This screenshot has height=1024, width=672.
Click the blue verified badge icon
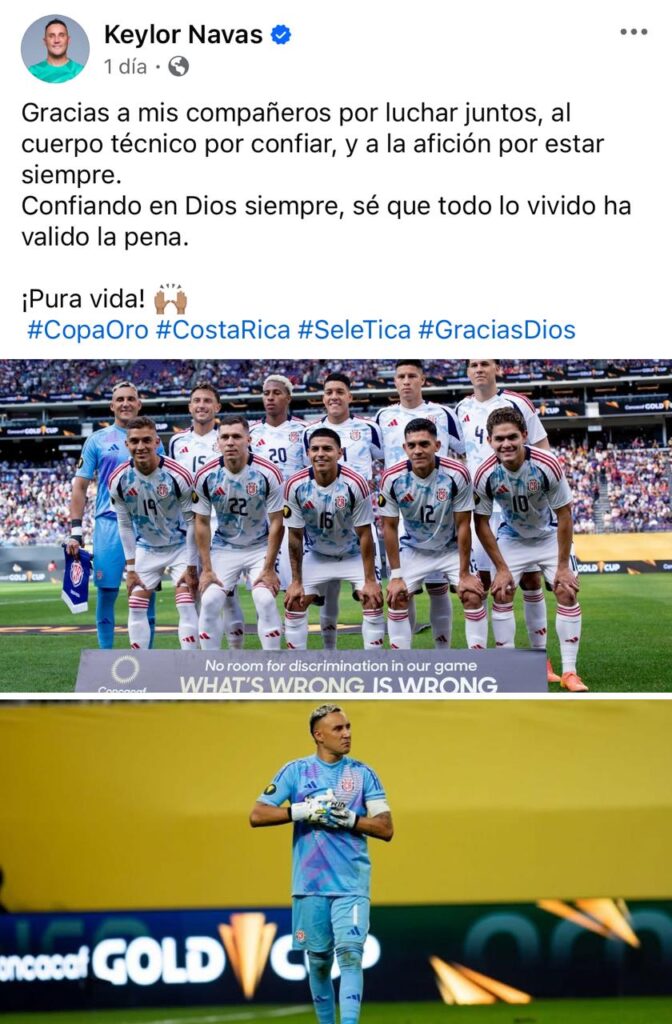point(281,35)
